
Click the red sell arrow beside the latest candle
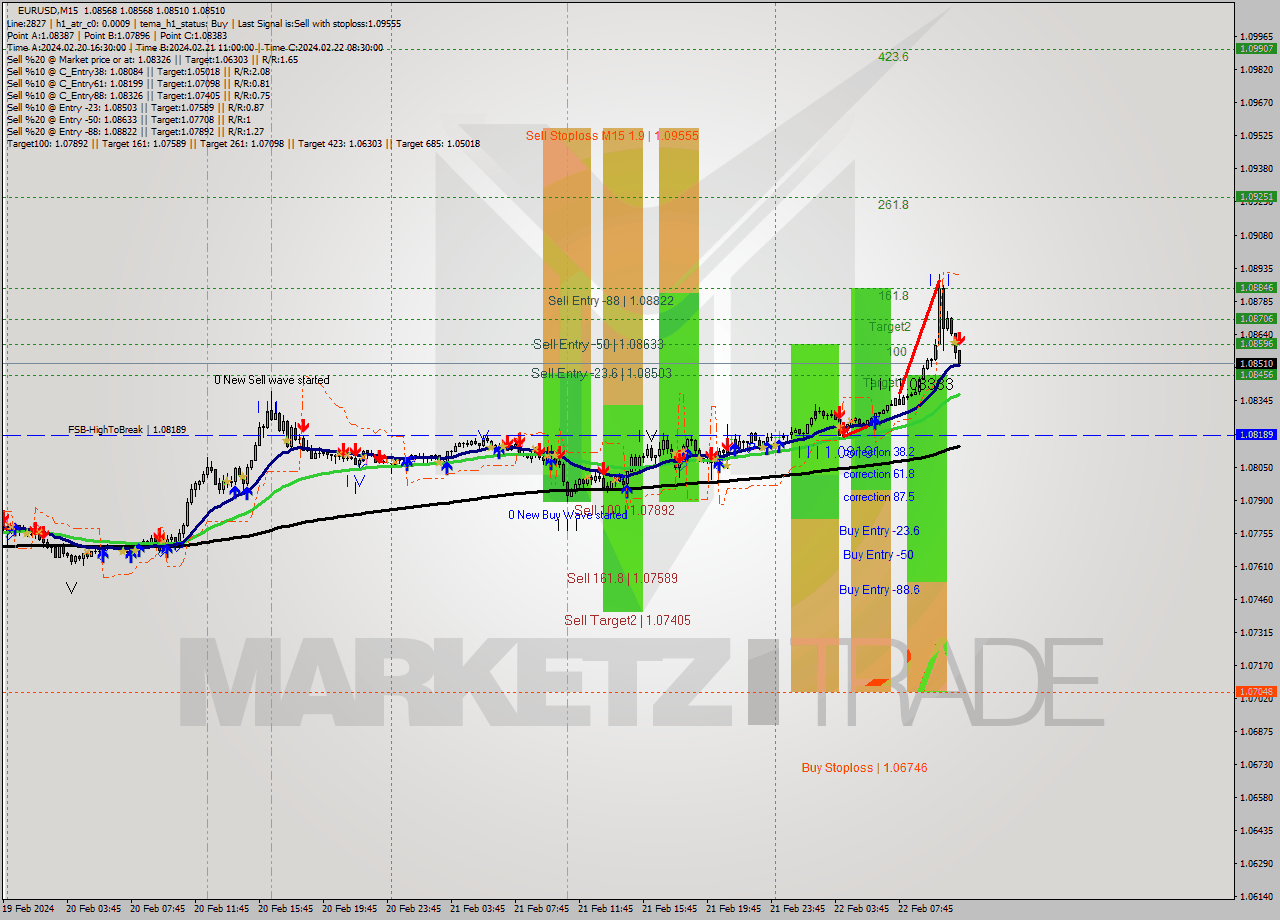[959, 339]
